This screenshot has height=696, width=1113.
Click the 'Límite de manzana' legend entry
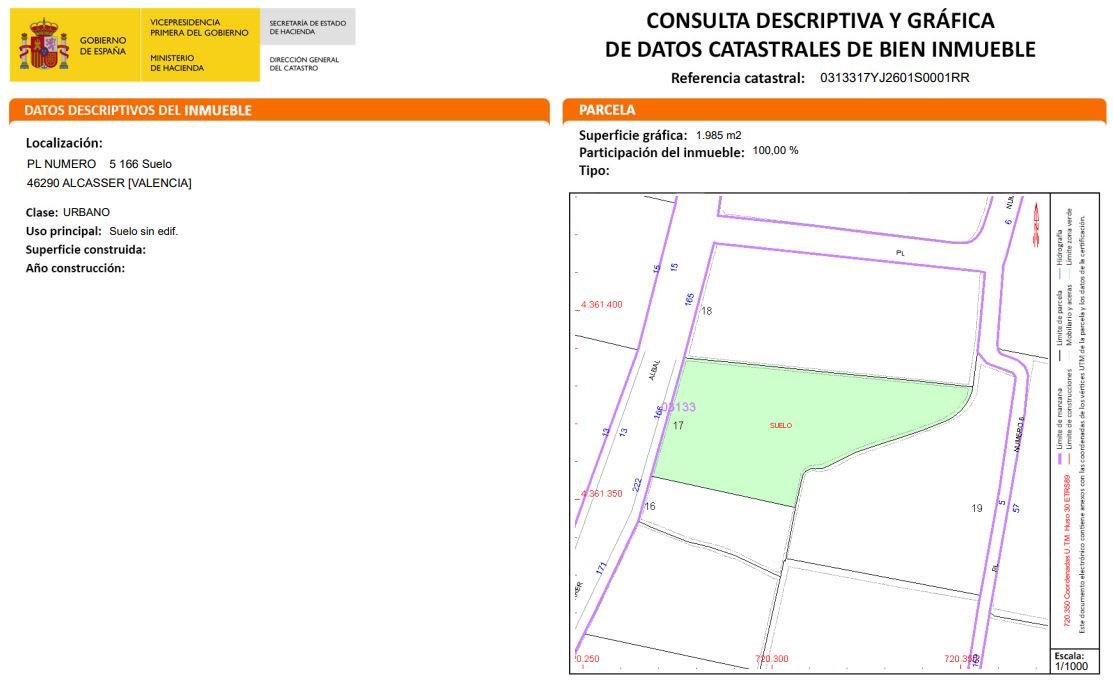(x=1060, y=424)
